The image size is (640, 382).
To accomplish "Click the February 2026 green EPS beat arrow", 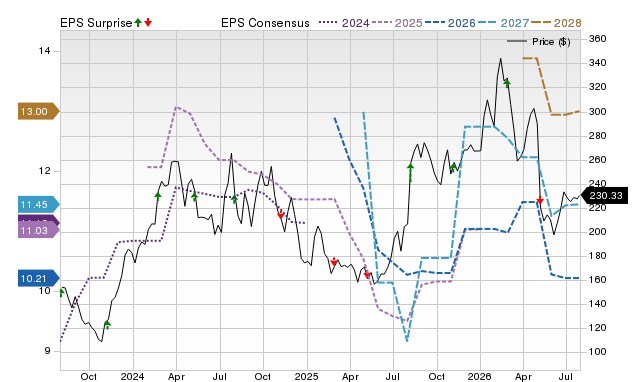I will pos(507,83).
